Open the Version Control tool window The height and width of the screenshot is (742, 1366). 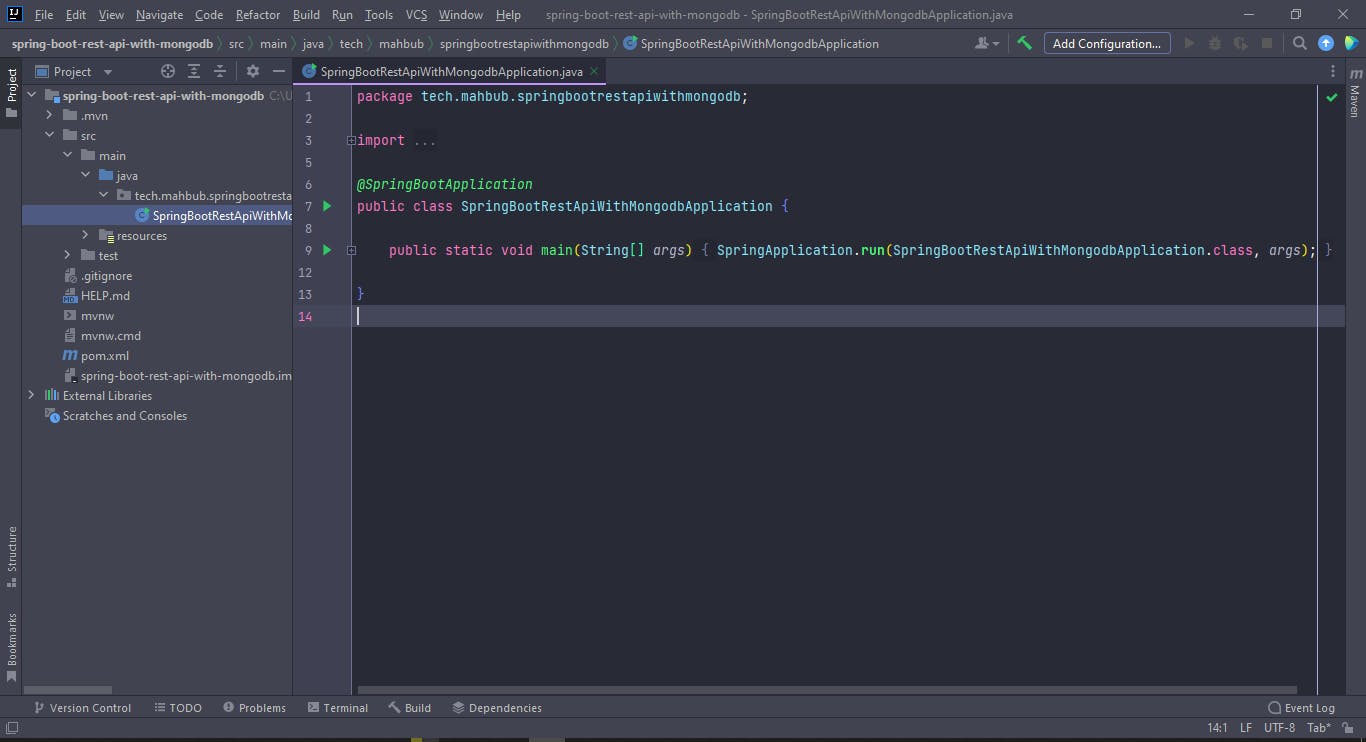[x=82, y=707]
